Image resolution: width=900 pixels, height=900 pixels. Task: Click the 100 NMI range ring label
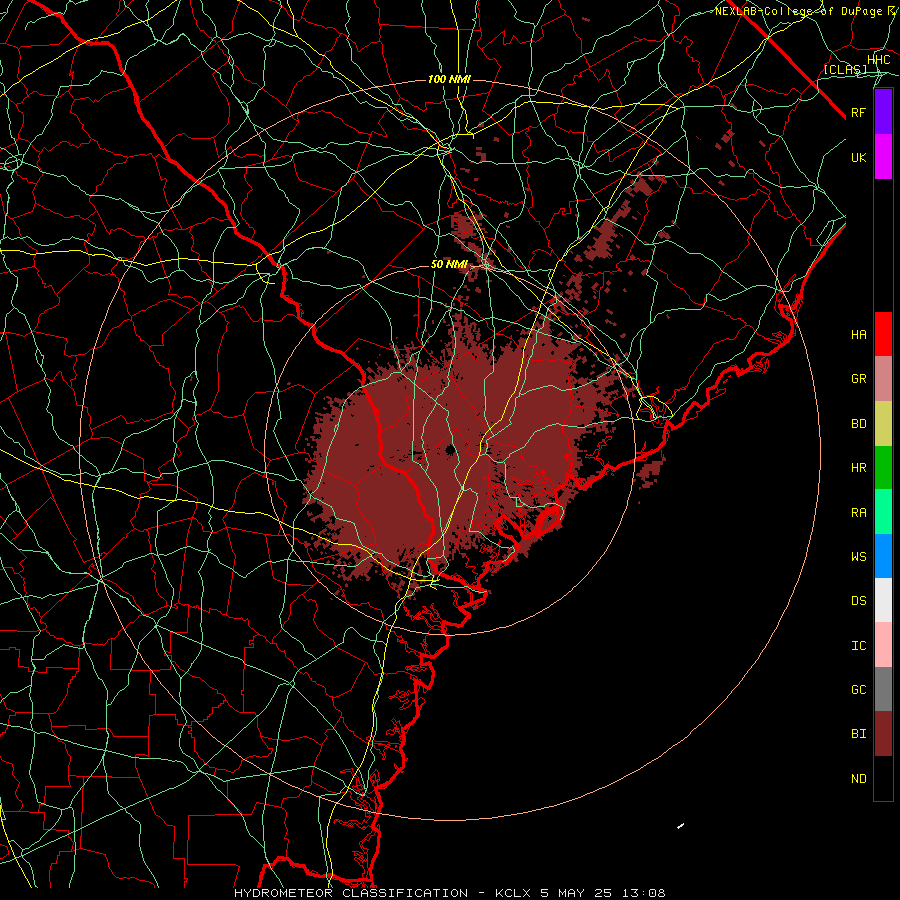pos(449,79)
